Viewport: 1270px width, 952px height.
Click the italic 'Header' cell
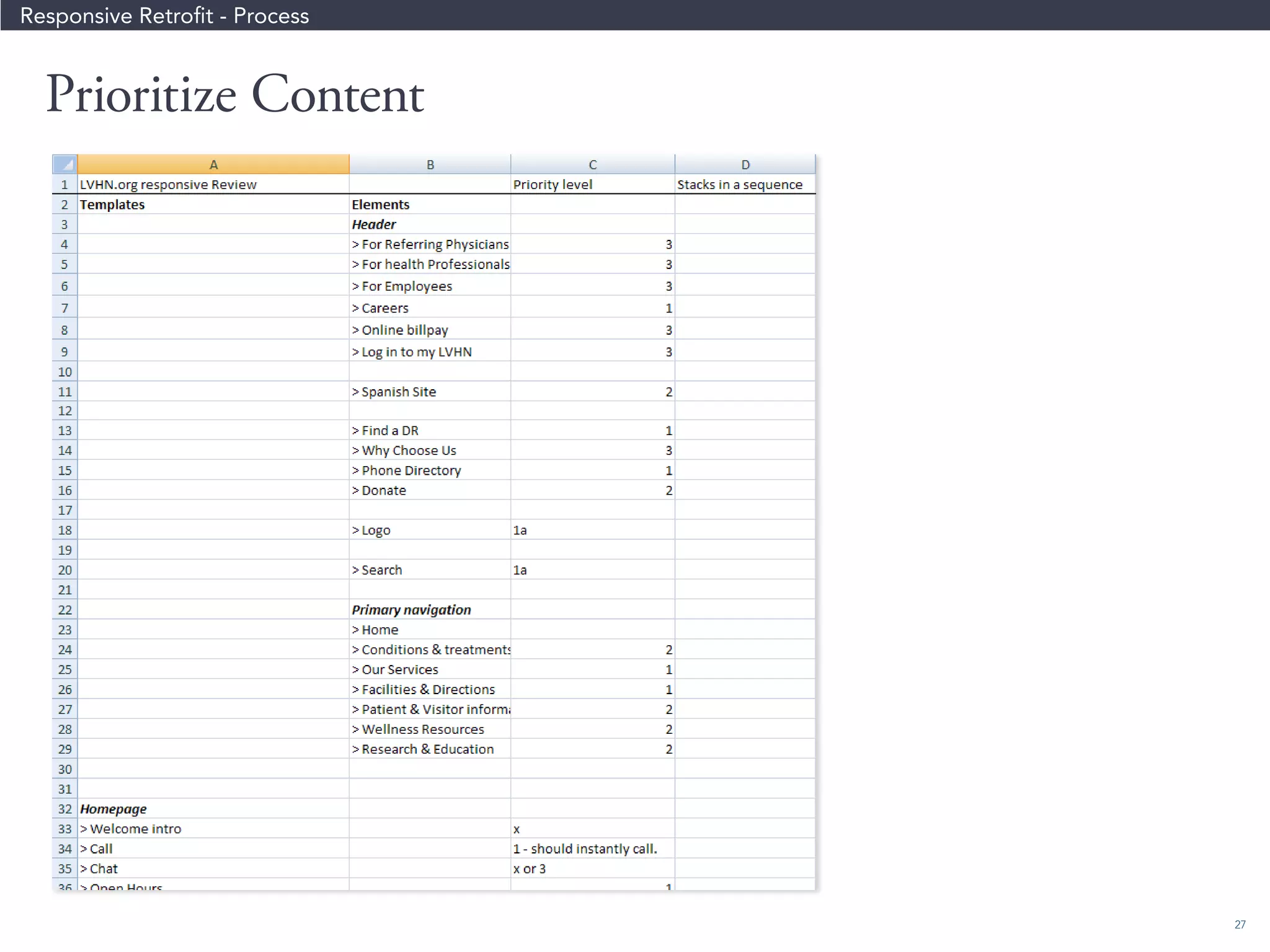pos(430,224)
